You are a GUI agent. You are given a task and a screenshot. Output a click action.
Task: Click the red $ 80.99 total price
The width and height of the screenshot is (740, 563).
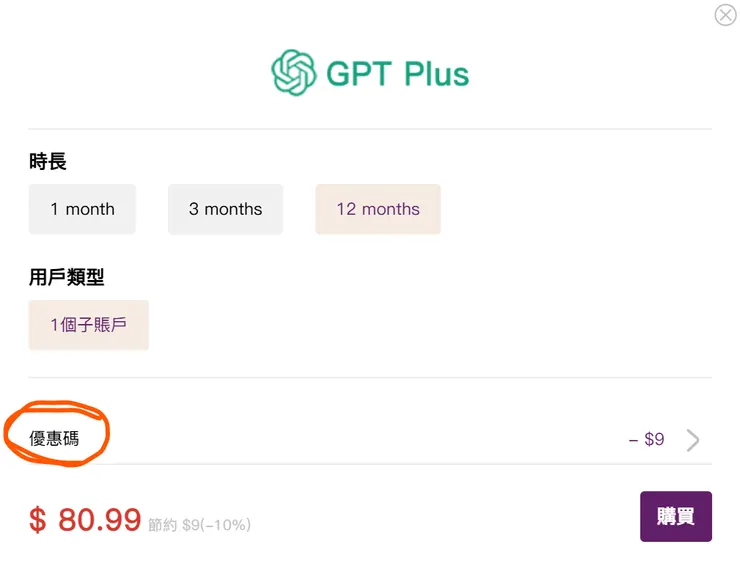(85, 519)
